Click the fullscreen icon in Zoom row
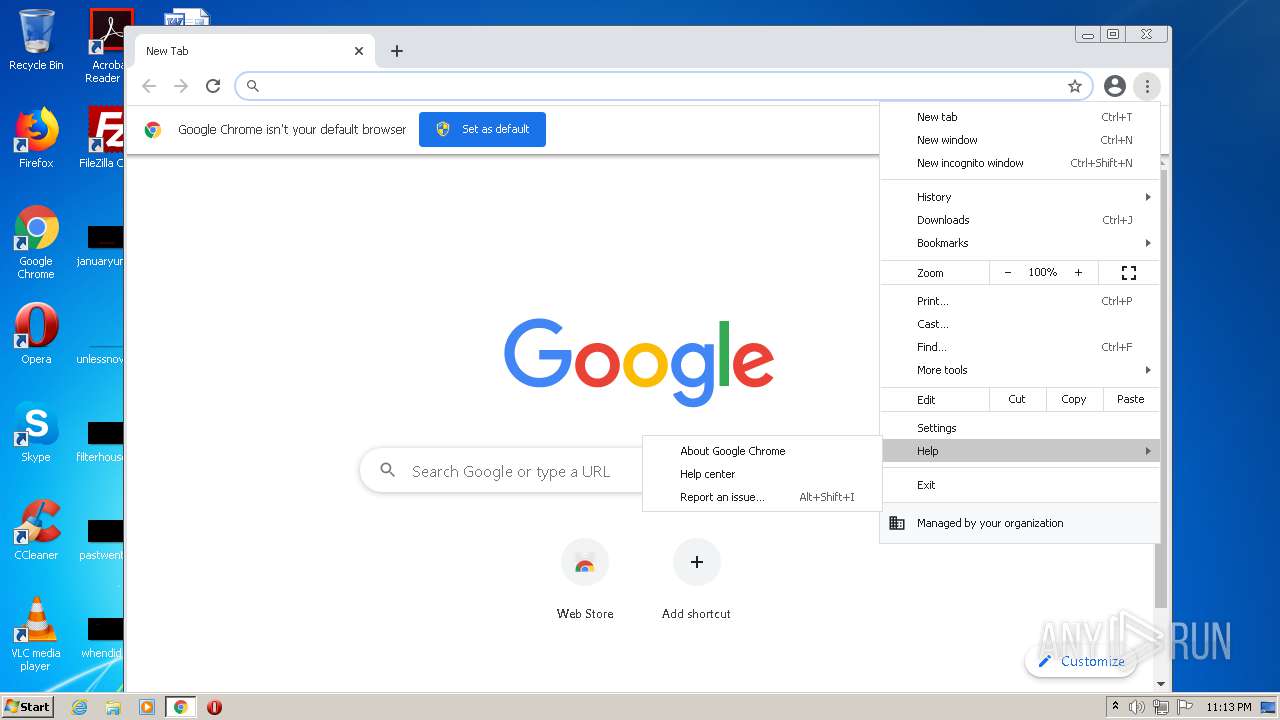 [x=1129, y=273]
